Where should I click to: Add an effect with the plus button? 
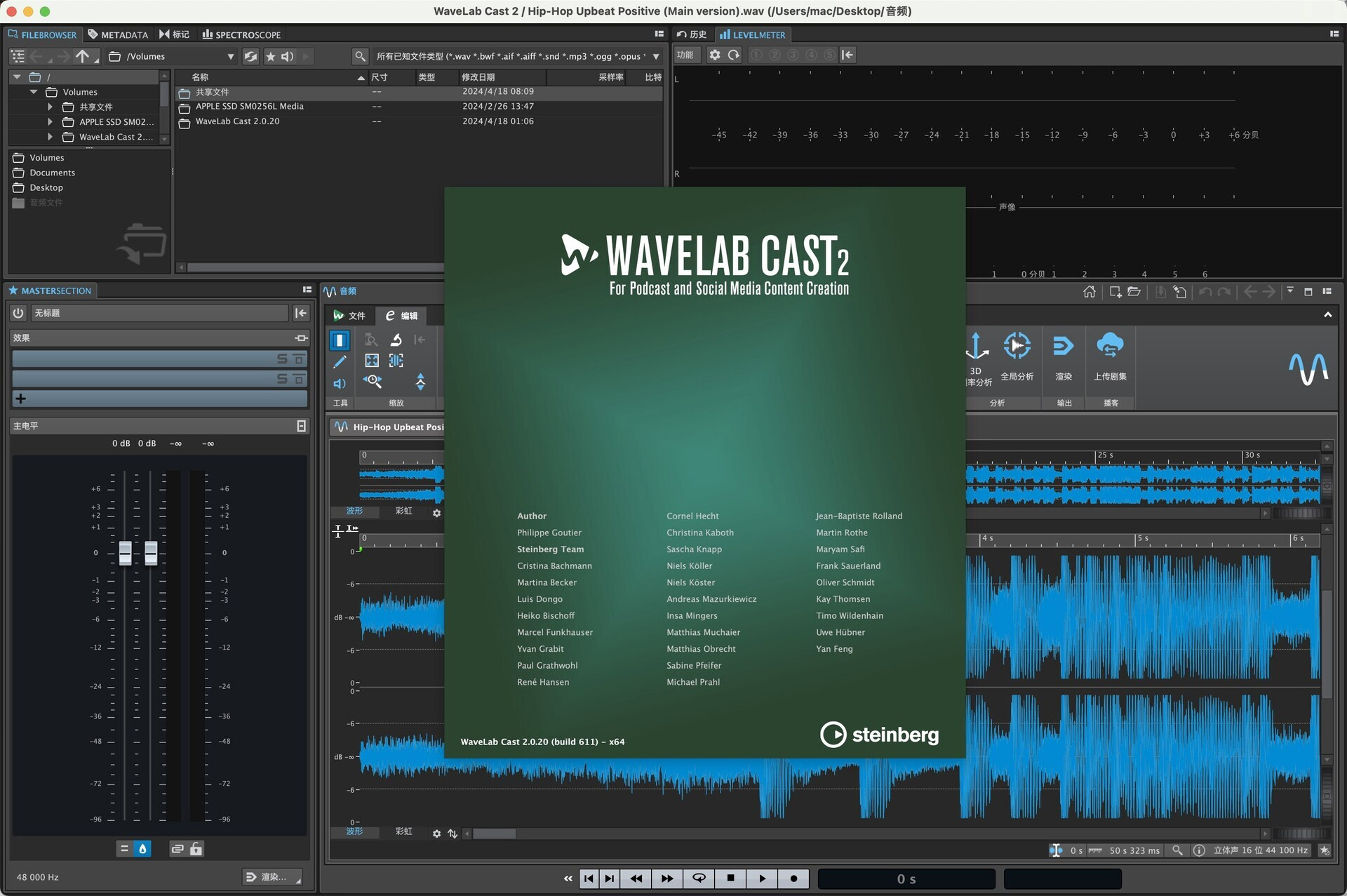point(20,399)
